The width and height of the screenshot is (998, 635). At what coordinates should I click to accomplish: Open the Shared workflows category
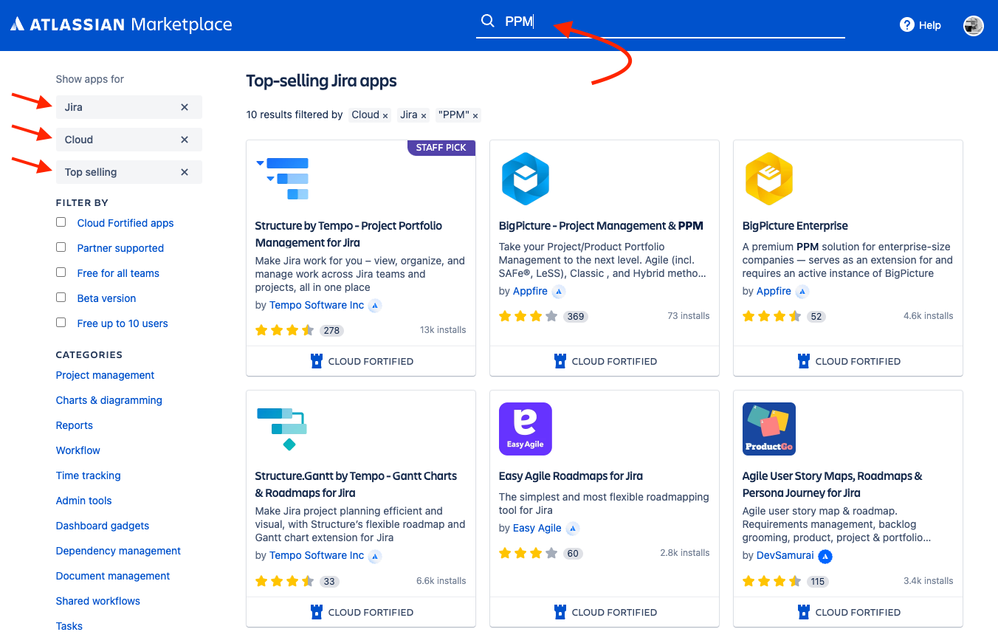click(x=98, y=601)
